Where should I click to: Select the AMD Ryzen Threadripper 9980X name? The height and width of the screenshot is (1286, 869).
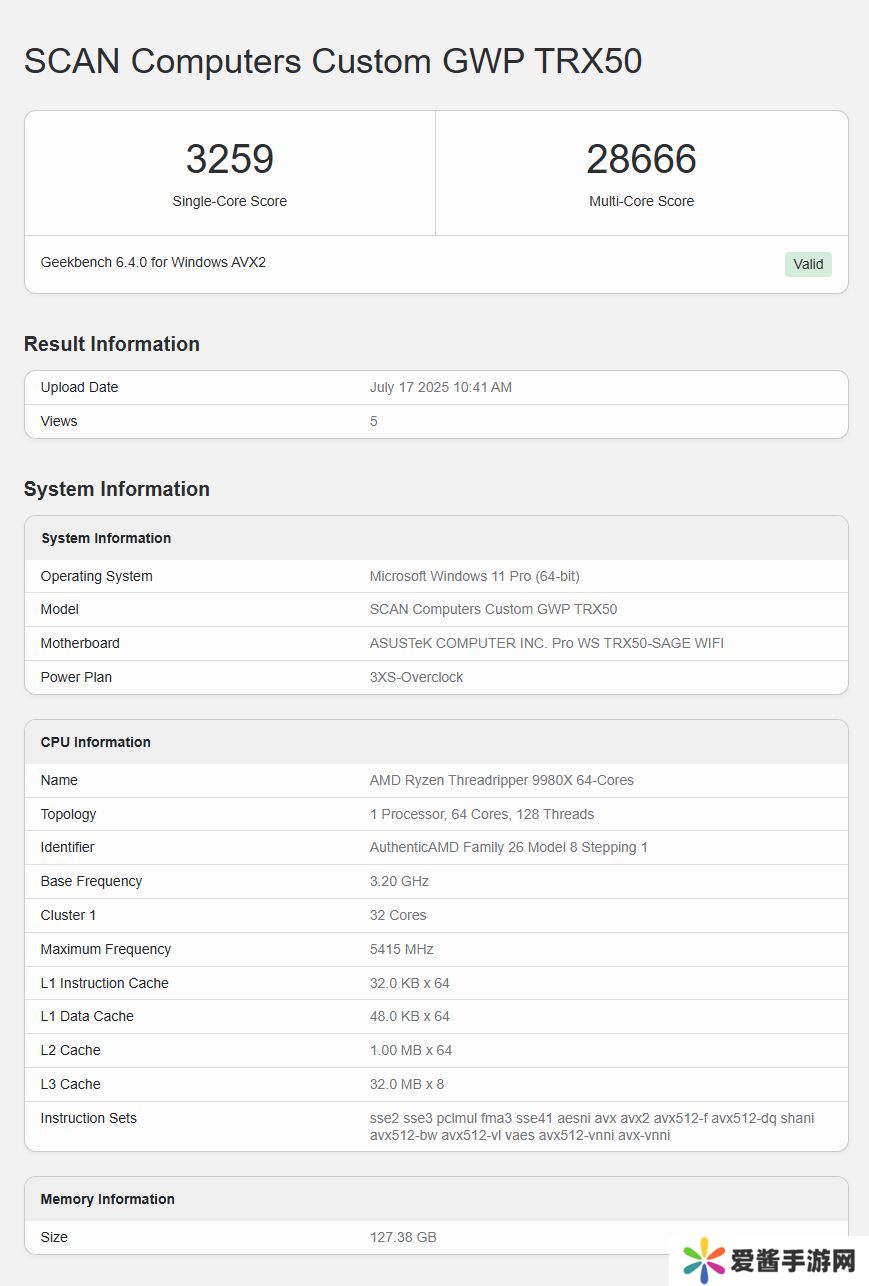coord(501,780)
